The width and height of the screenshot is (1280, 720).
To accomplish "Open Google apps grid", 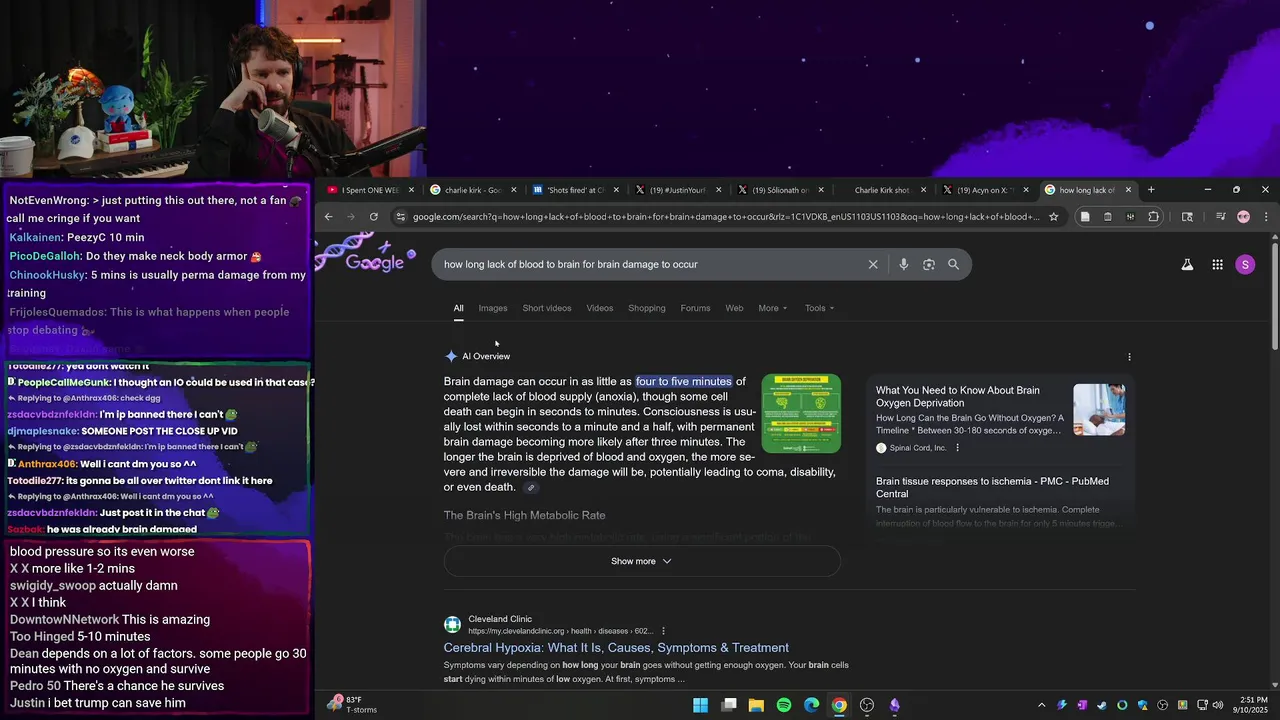I will coord(1217,264).
